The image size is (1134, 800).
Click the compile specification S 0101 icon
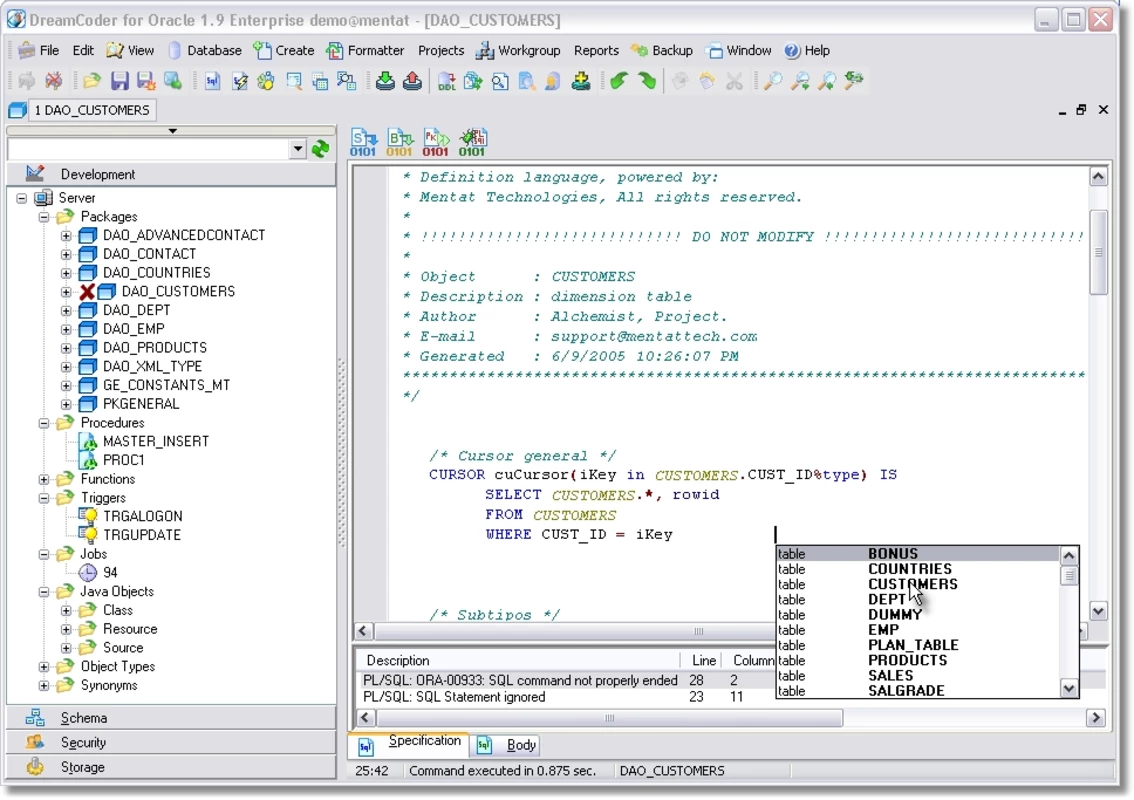[x=363, y=142]
